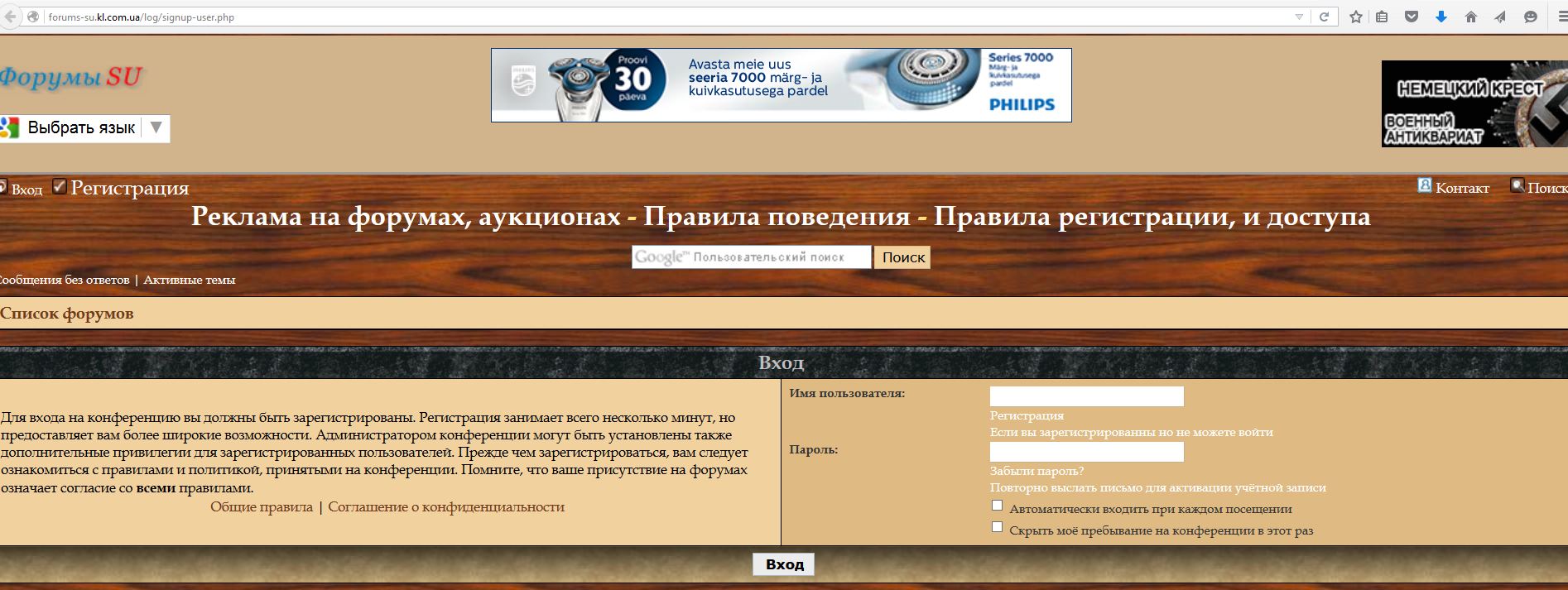Open the Philips banner advertisement

[x=781, y=85]
